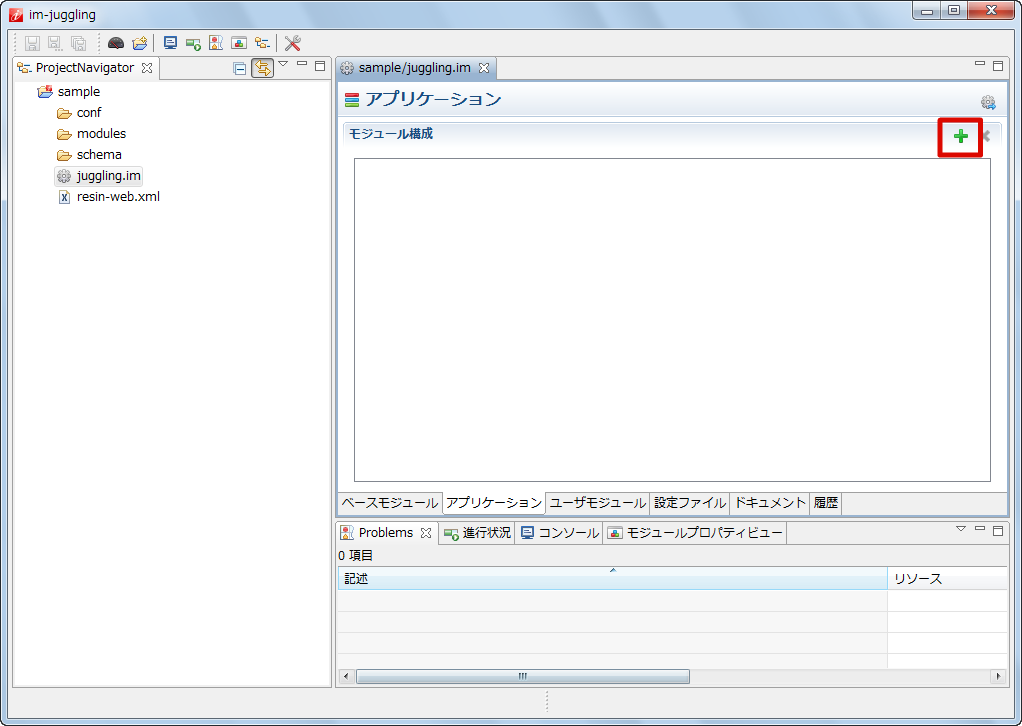Image resolution: width=1022 pixels, height=726 pixels.
Task: Open the conf folder in project tree
Action: (x=88, y=113)
